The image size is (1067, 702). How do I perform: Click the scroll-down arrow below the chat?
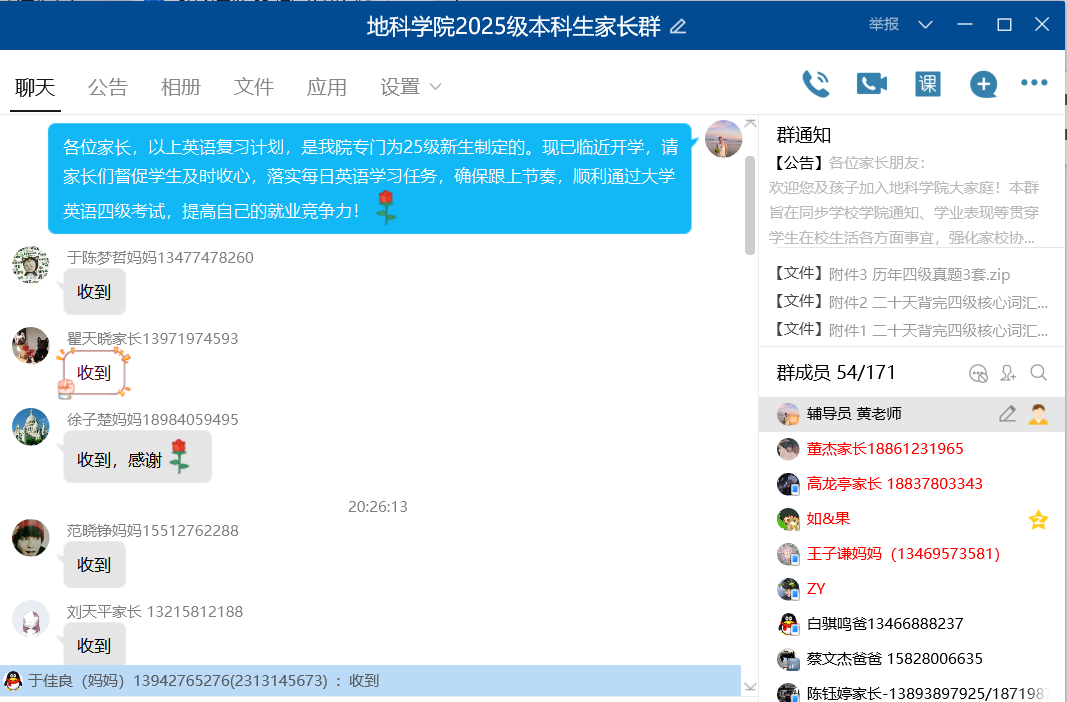[x=751, y=687]
